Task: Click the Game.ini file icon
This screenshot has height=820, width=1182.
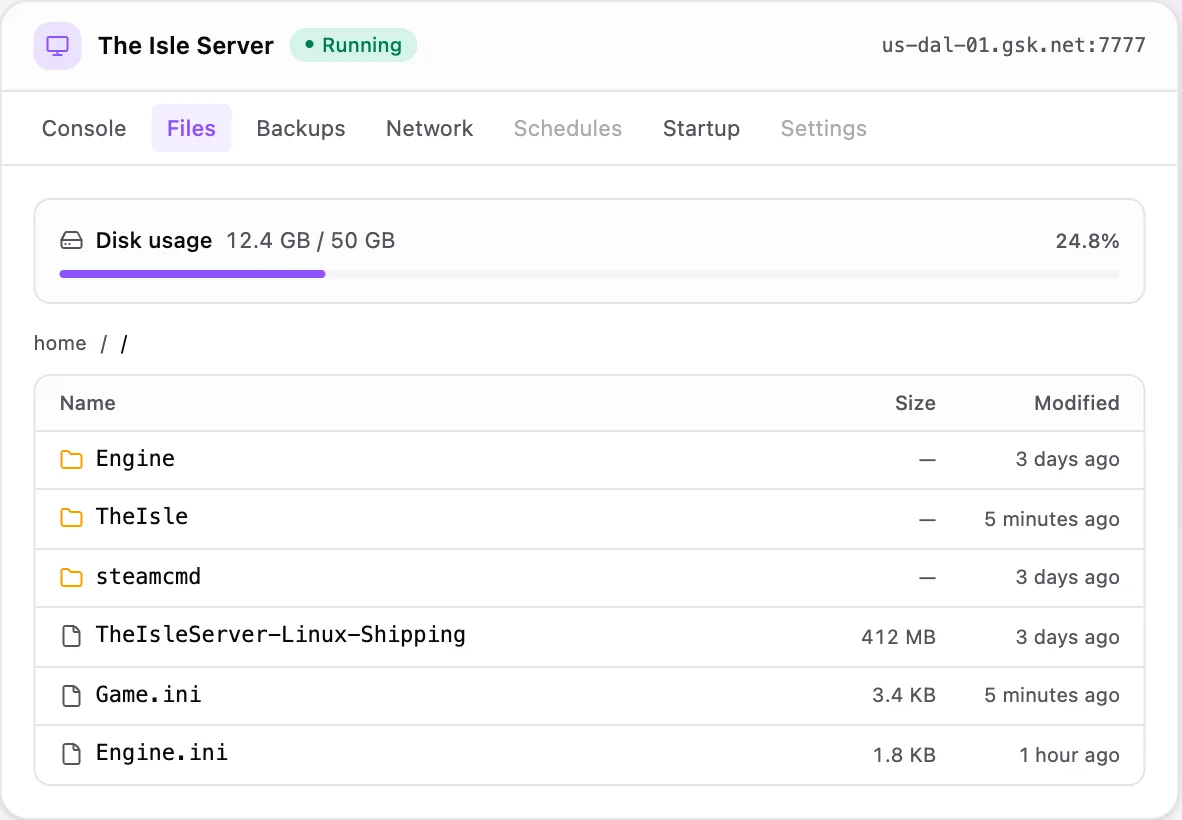Action: pos(72,695)
